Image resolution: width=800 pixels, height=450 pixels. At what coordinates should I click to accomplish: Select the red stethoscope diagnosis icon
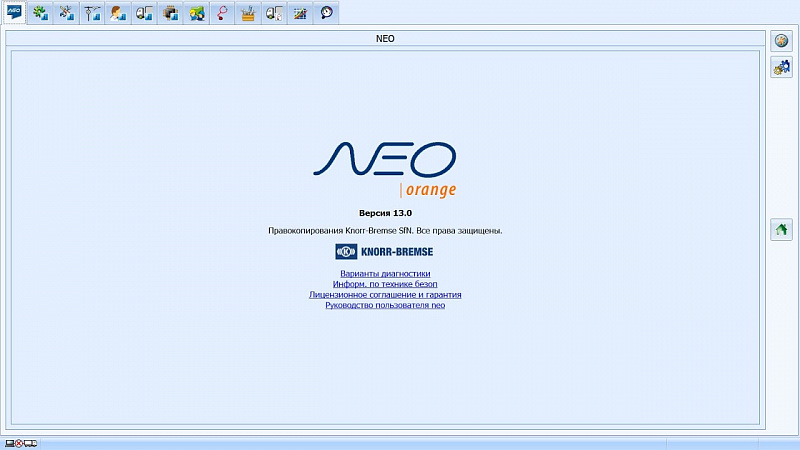(222, 12)
